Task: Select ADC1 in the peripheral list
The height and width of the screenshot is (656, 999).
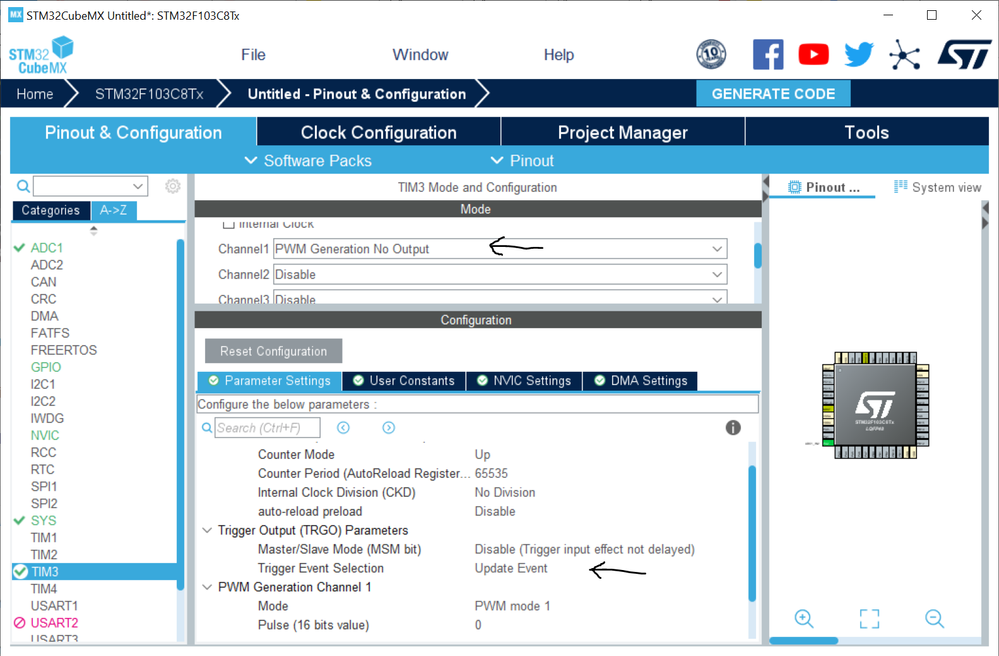Action: coord(47,248)
